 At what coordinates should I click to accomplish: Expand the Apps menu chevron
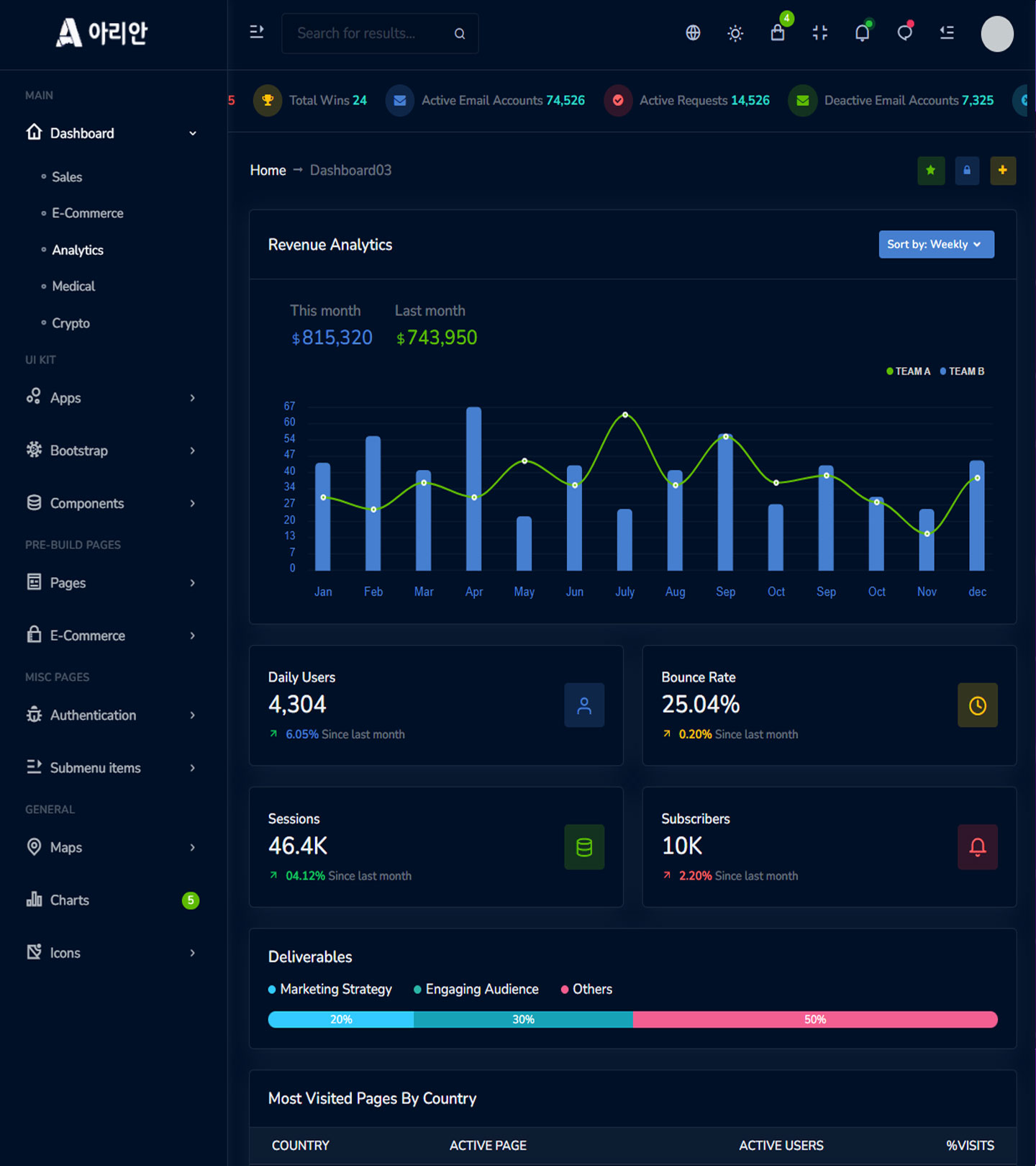[x=193, y=398]
